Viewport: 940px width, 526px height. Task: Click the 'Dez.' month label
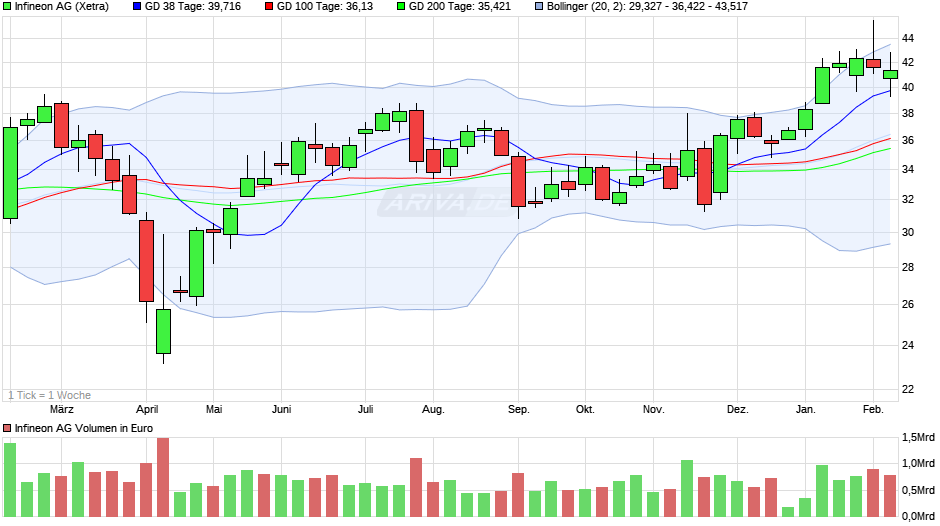738,409
